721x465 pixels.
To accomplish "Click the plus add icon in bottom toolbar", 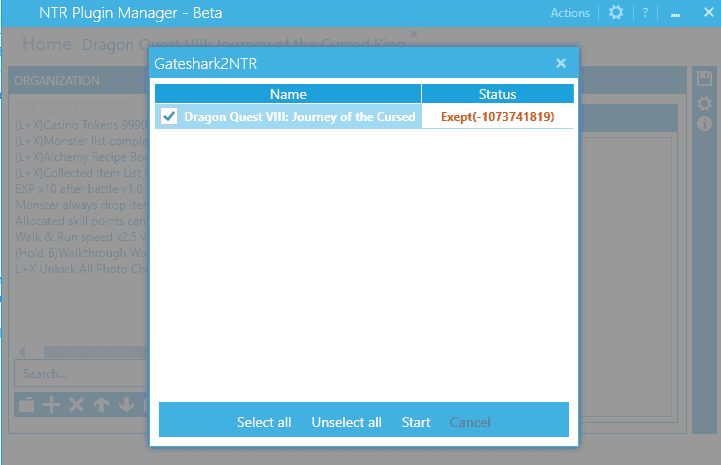I will click(51, 405).
